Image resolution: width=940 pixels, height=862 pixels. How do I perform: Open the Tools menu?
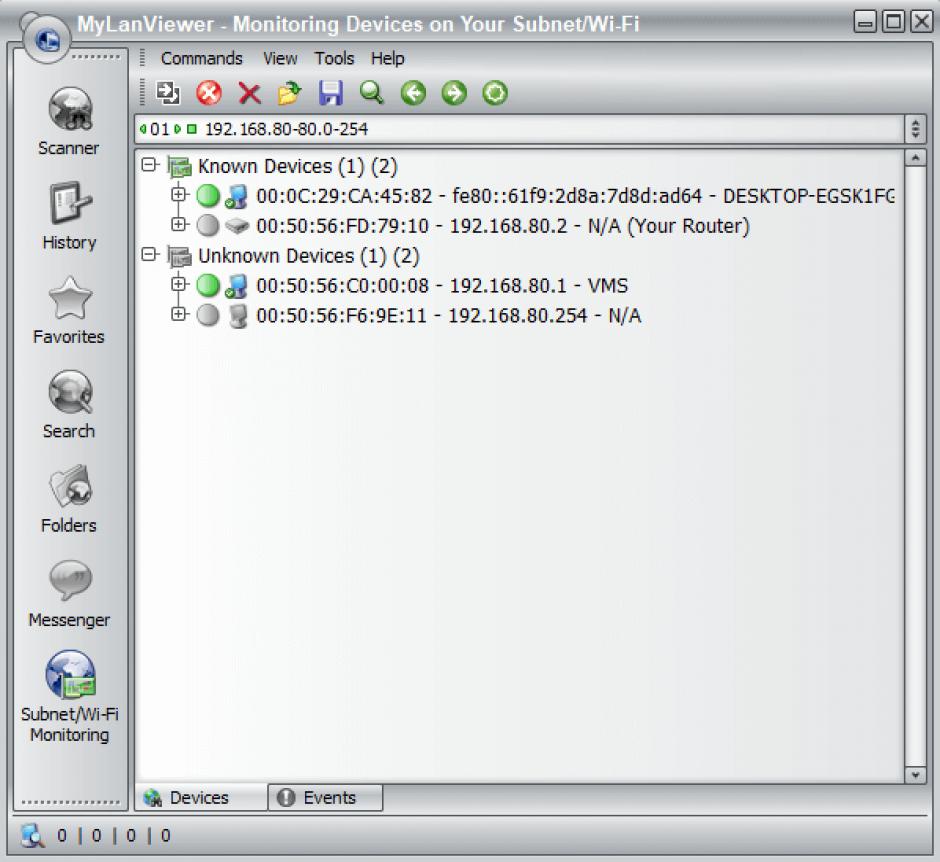click(x=335, y=58)
